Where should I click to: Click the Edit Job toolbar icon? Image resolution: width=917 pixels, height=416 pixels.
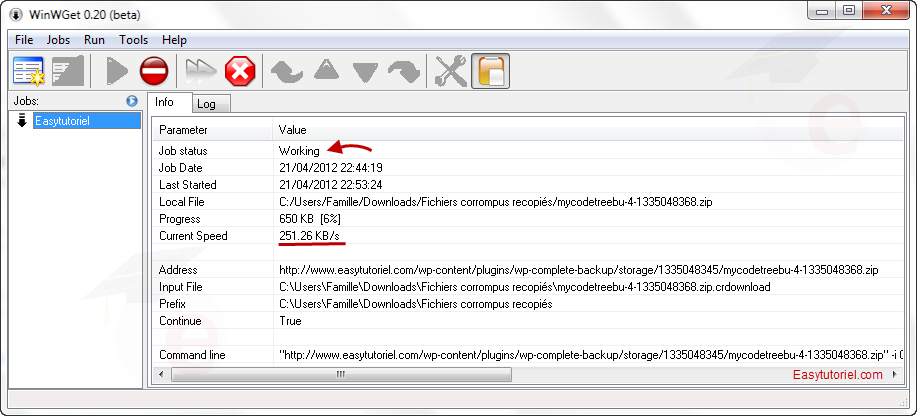point(68,71)
